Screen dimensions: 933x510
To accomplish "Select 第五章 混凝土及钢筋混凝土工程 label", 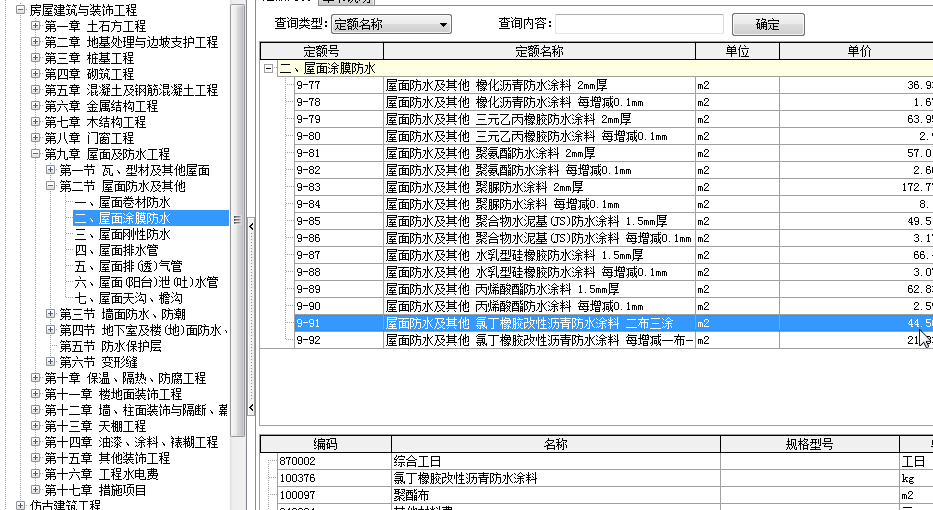I will click(x=132, y=90).
